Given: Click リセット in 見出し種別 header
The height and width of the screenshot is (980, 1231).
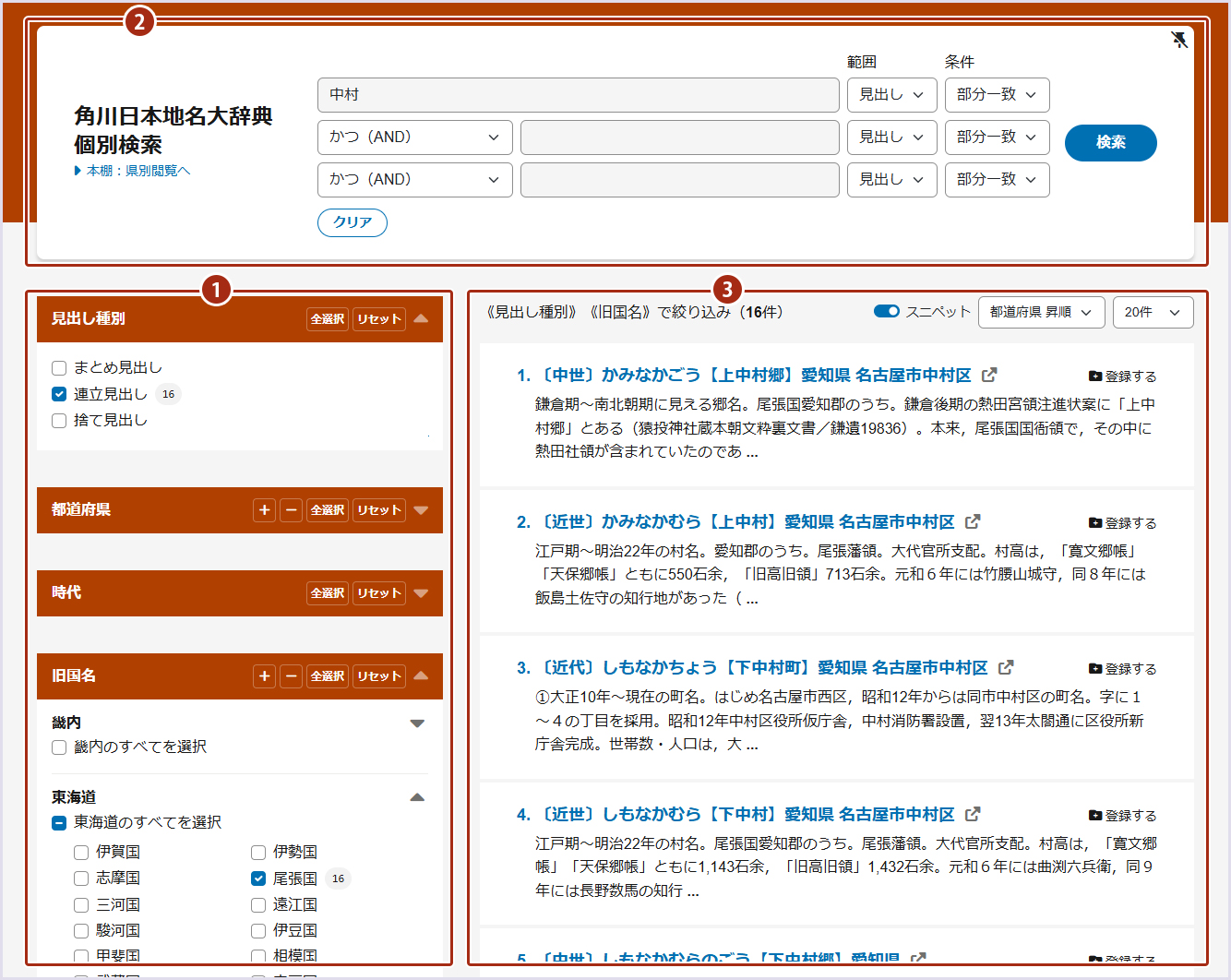Looking at the screenshot, I should (379, 319).
